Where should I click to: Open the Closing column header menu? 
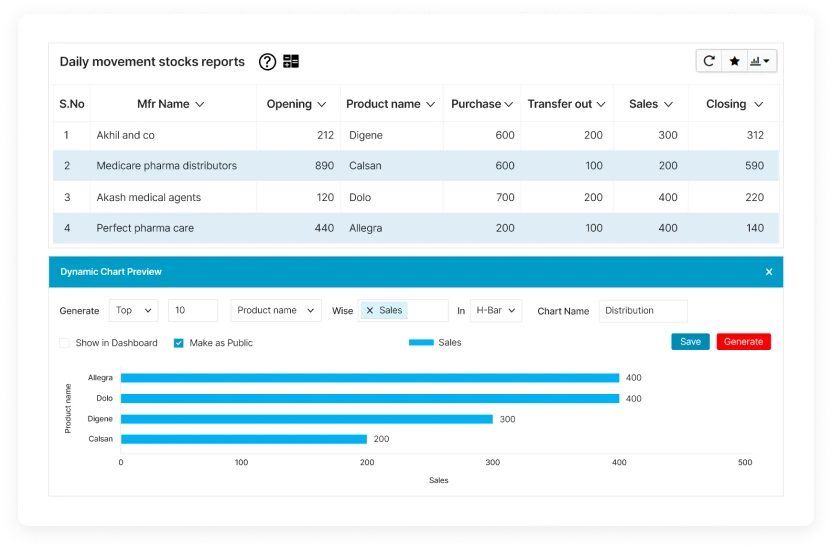tap(759, 104)
